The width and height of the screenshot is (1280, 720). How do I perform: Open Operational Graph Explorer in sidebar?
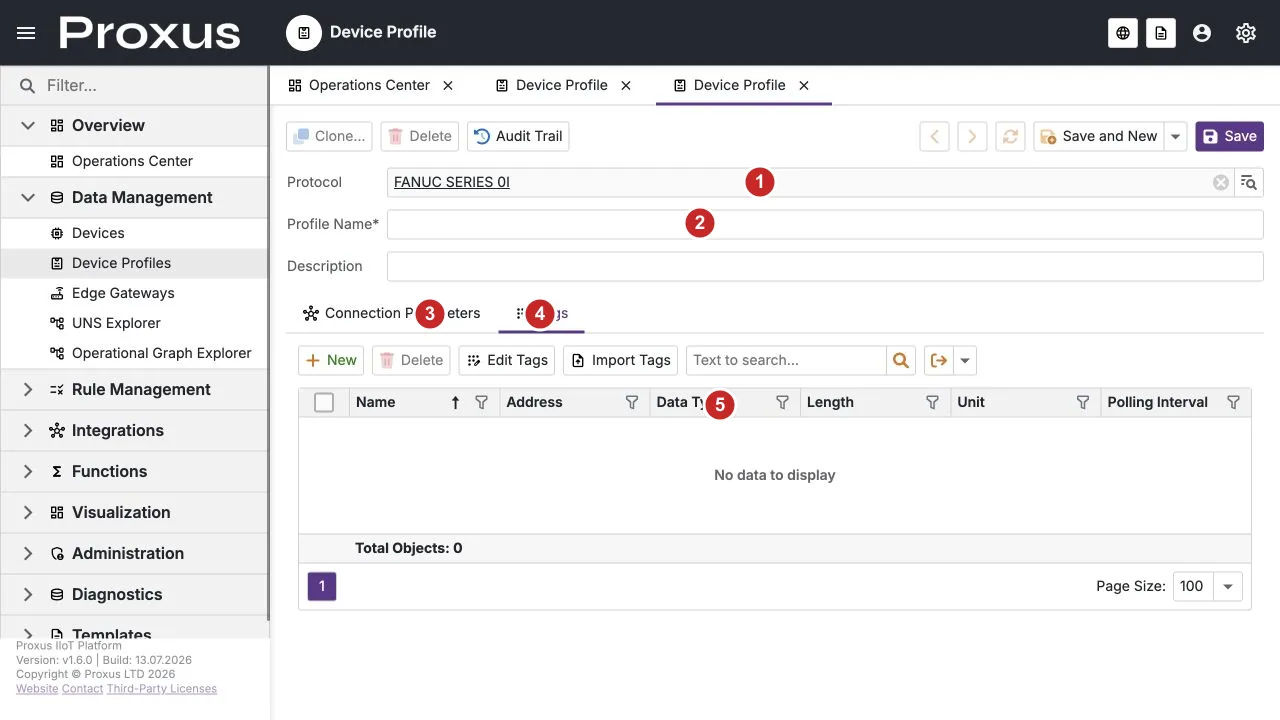134,353
